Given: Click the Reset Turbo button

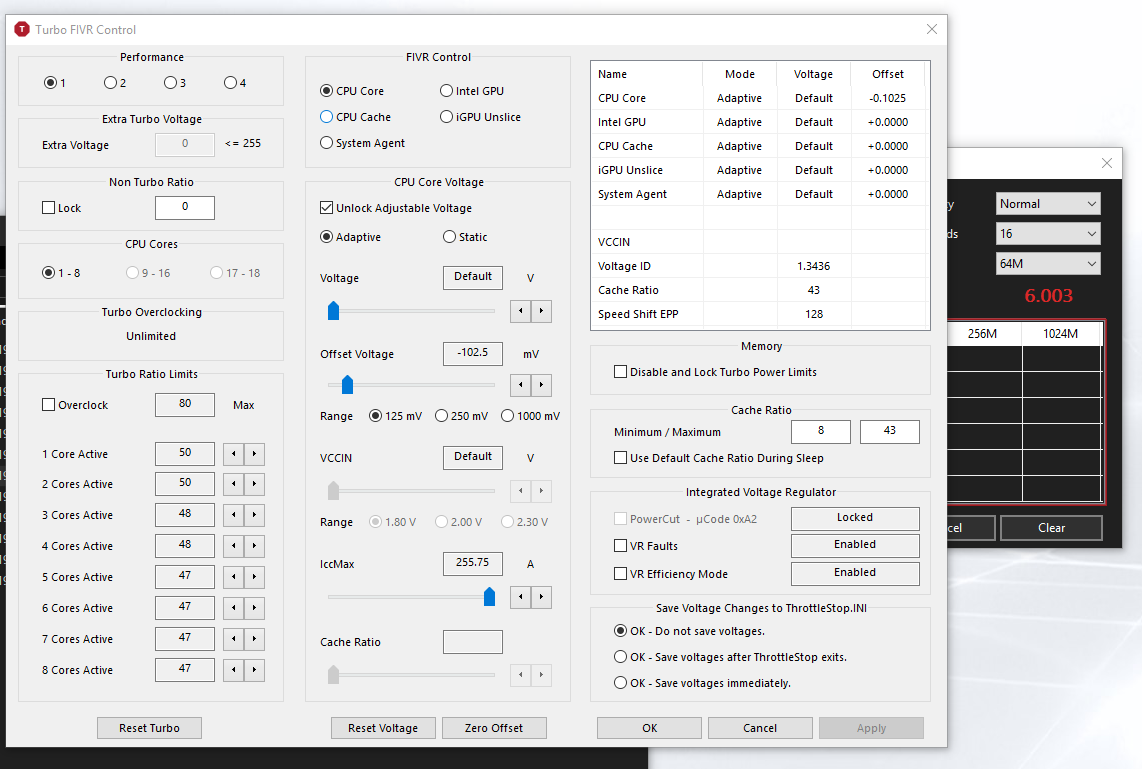Looking at the screenshot, I should point(149,728).
